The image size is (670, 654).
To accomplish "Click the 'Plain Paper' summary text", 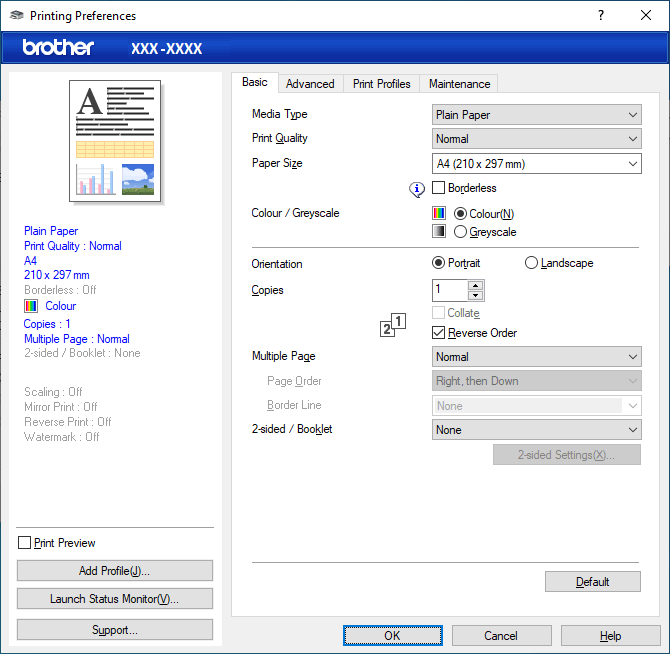I will pyautogui.click(x=51, y=231).
